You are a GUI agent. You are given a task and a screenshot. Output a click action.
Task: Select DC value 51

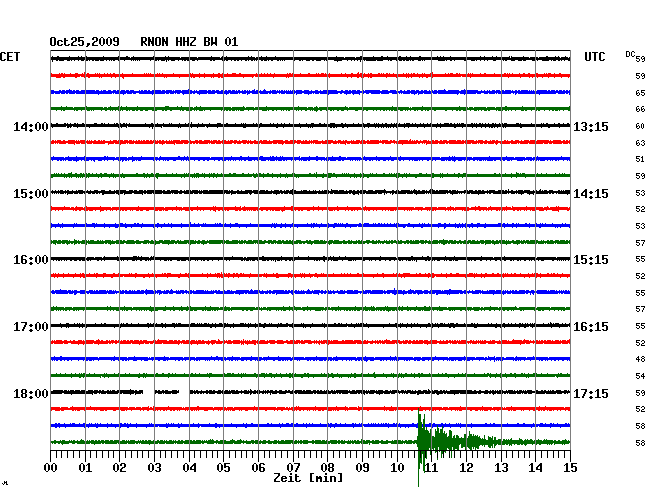click(x=640, y=159)
